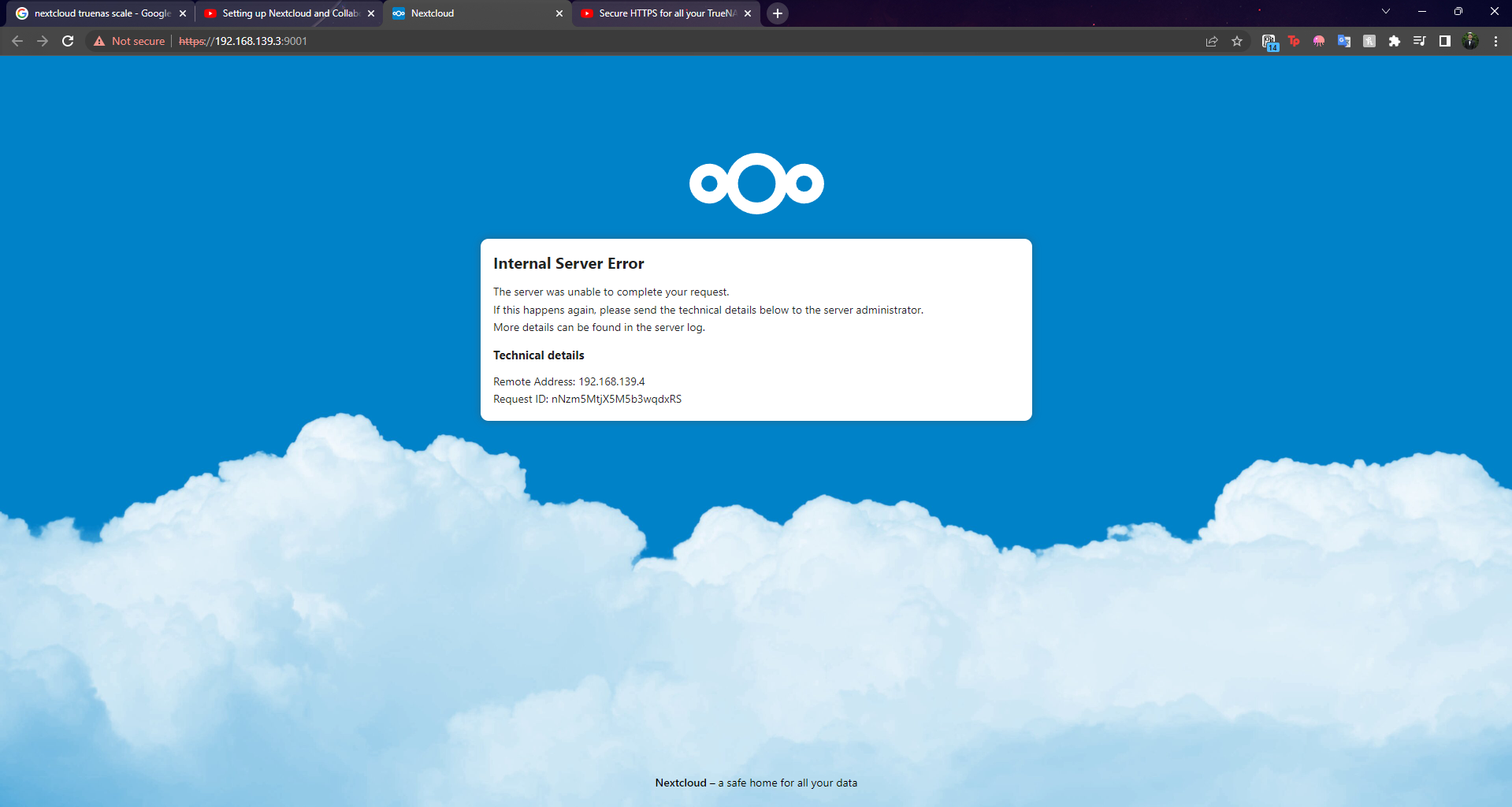1512x807 pixels.
Task: Click the Nextcloud footer link
Action: (x=681, y=783)
